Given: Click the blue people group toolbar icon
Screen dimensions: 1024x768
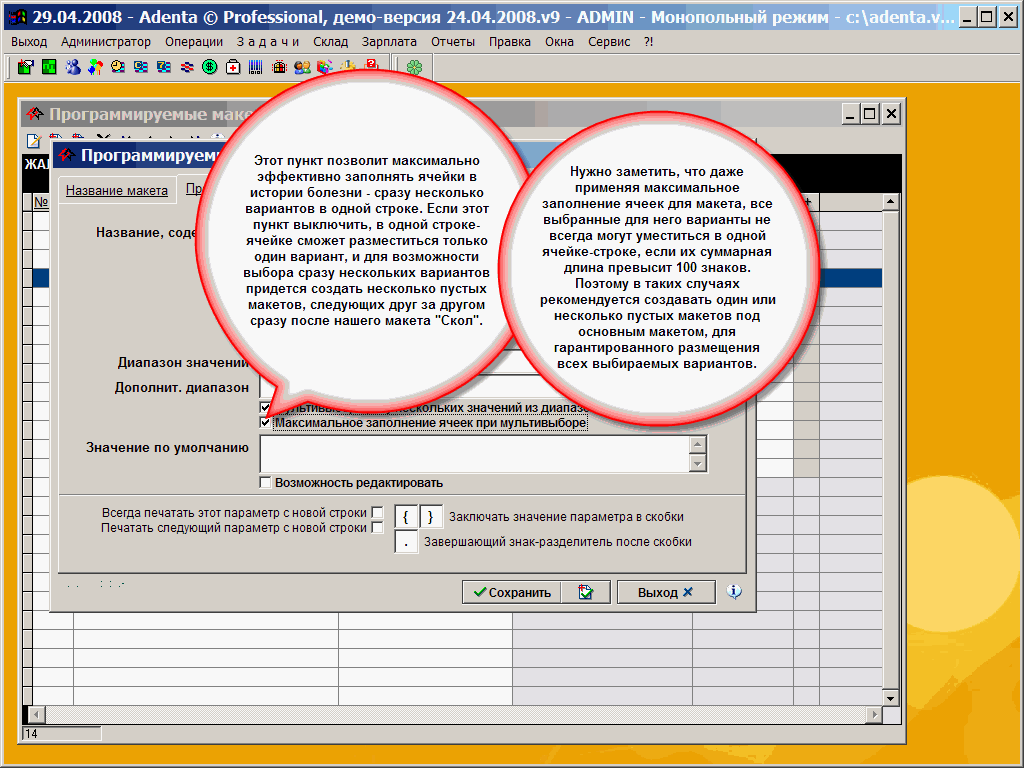Looking at the screenshot, I should [x=72, y=67].
